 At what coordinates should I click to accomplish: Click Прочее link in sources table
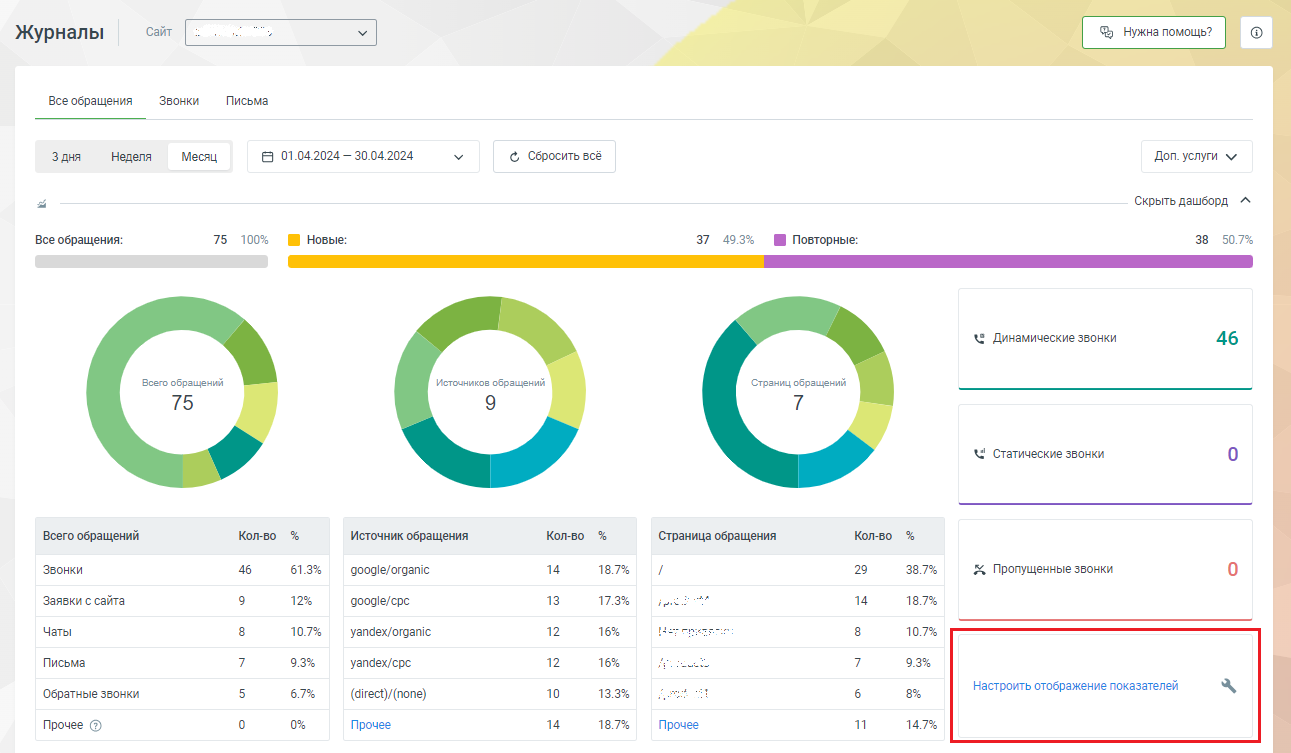click(x=371, y=725)
